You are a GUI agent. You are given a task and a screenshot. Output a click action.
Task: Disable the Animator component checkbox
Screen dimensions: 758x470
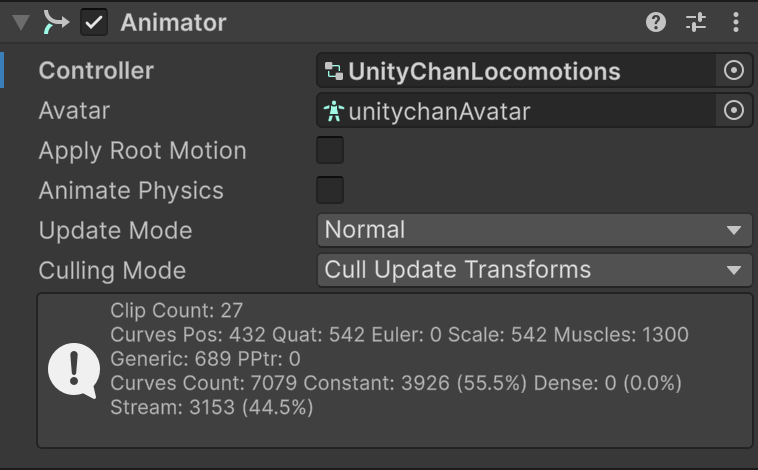click(x=94, y=22)
